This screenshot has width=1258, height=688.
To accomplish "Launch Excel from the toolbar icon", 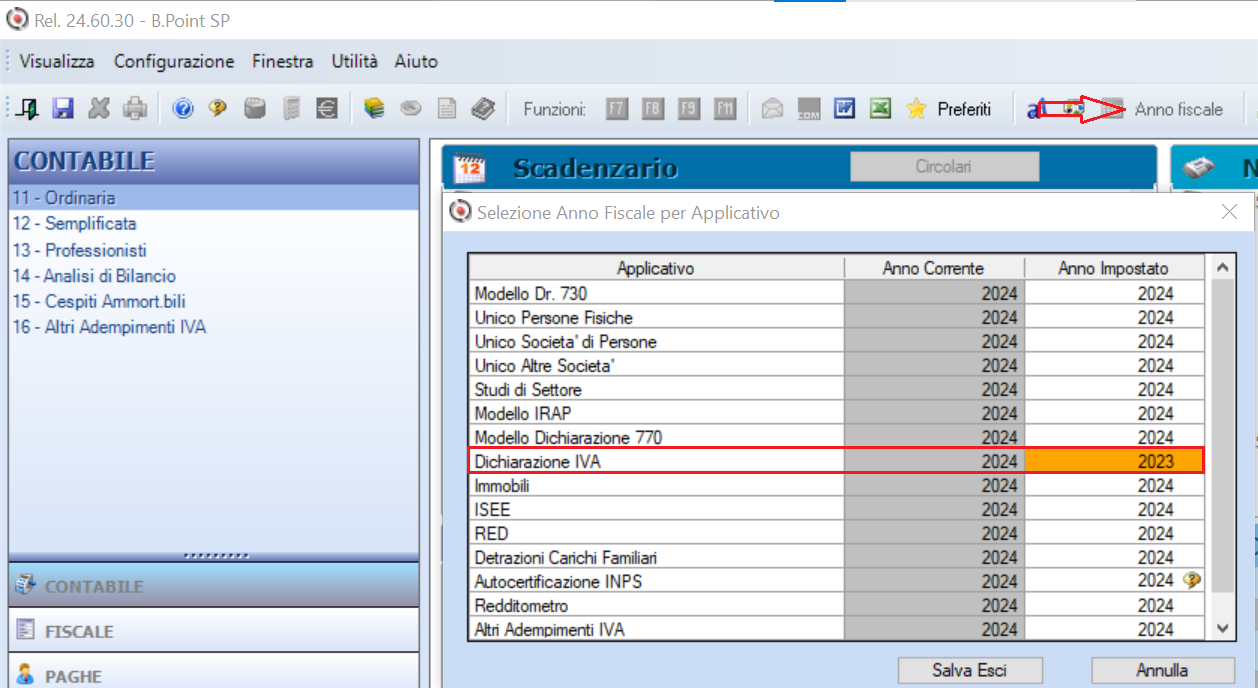I will pyautogui.click(x=880, y=108).
